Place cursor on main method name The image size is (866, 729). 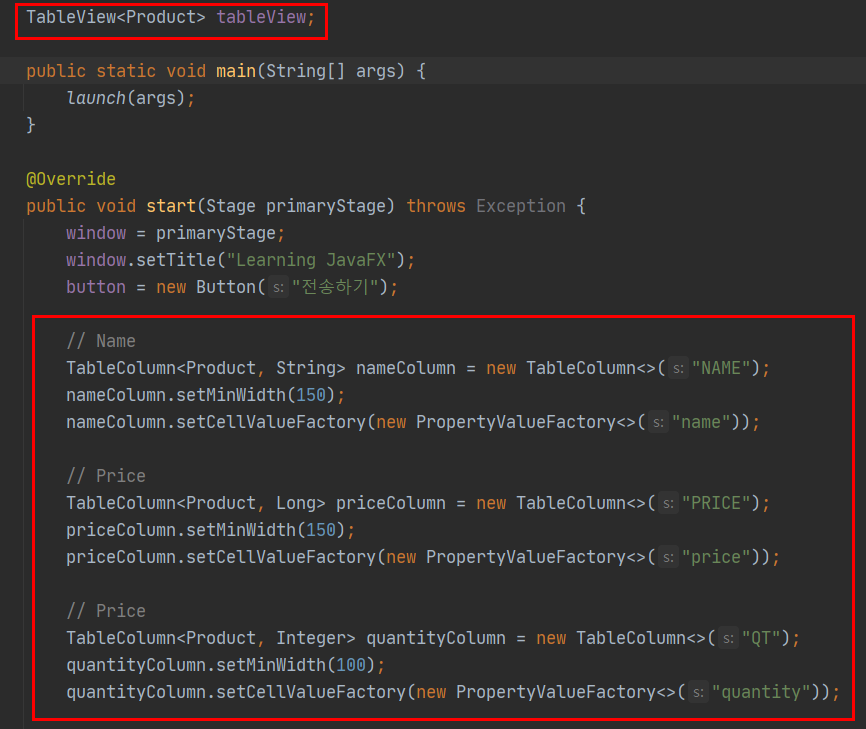click(x=236, y=71)
